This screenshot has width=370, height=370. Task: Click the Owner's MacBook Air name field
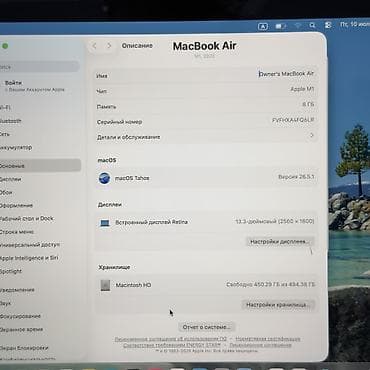(286, 74)
